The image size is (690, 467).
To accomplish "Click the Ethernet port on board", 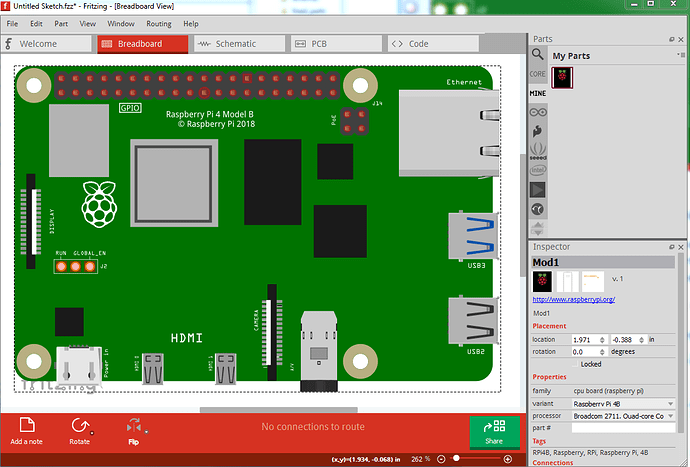I will pyautogui.click(x=449, y=133).
